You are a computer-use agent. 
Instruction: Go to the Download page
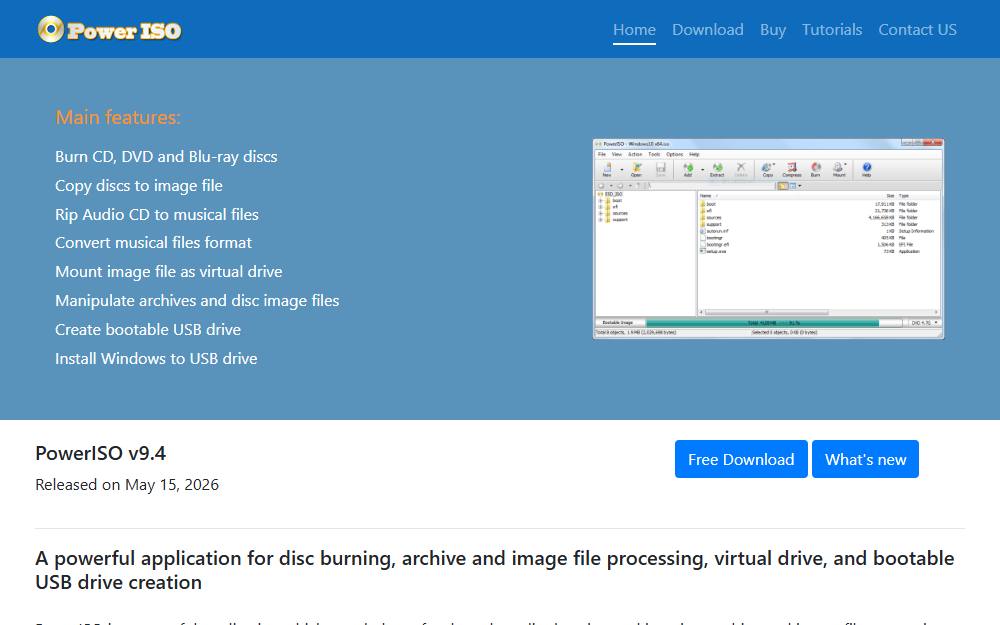tap(707, 30)
